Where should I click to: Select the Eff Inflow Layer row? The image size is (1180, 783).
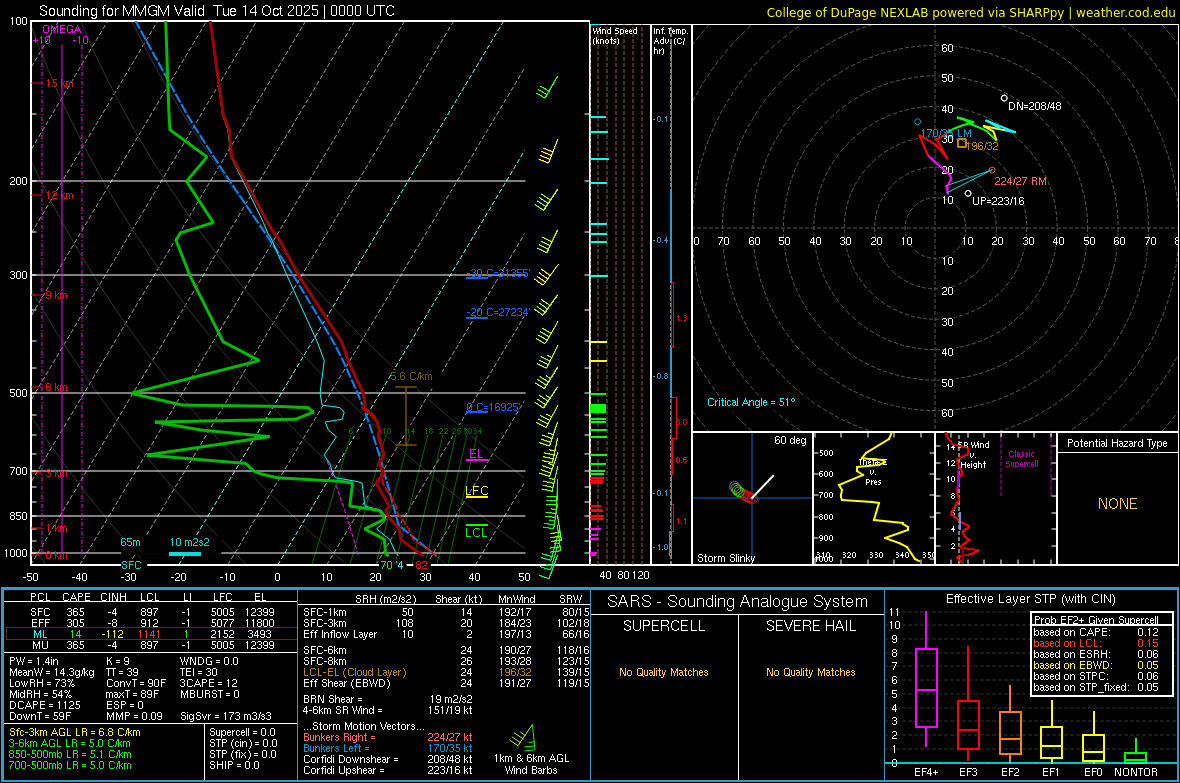[x=446, y=634]
